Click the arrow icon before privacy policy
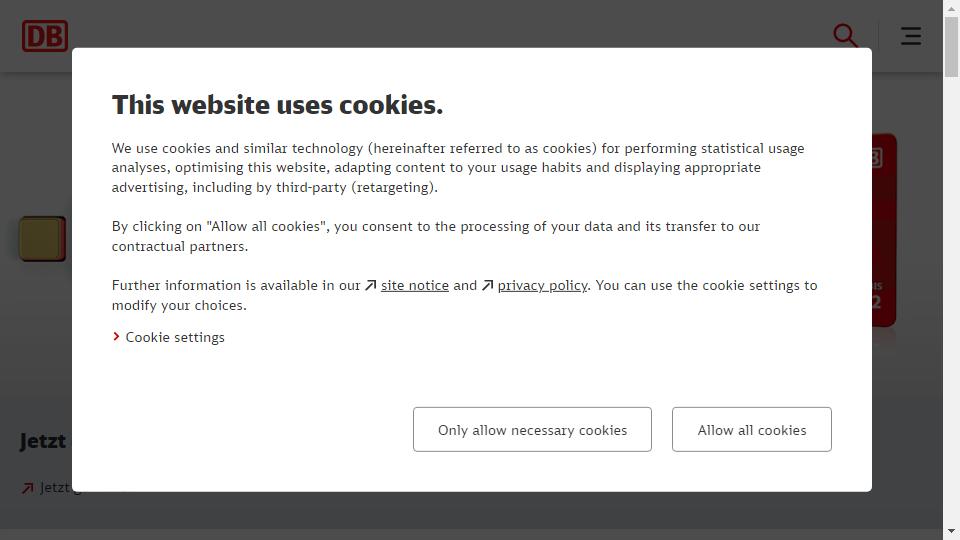 pos(487,285)
